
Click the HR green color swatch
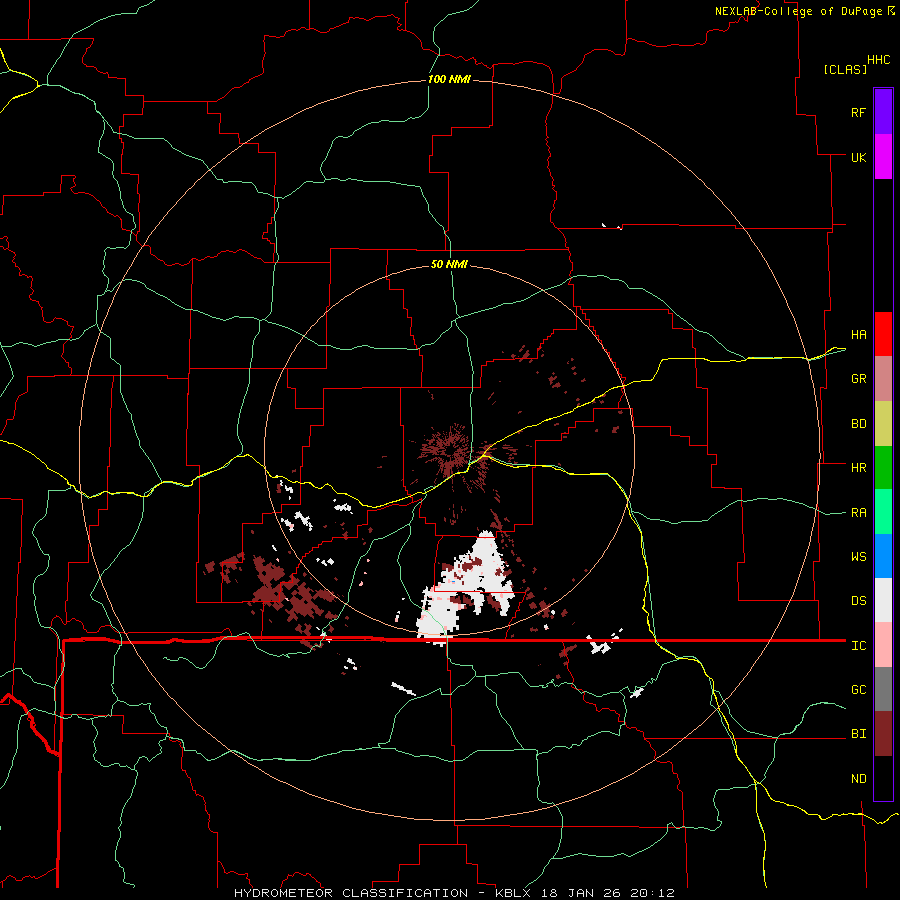pyautogui.click(x=883, y=468)
